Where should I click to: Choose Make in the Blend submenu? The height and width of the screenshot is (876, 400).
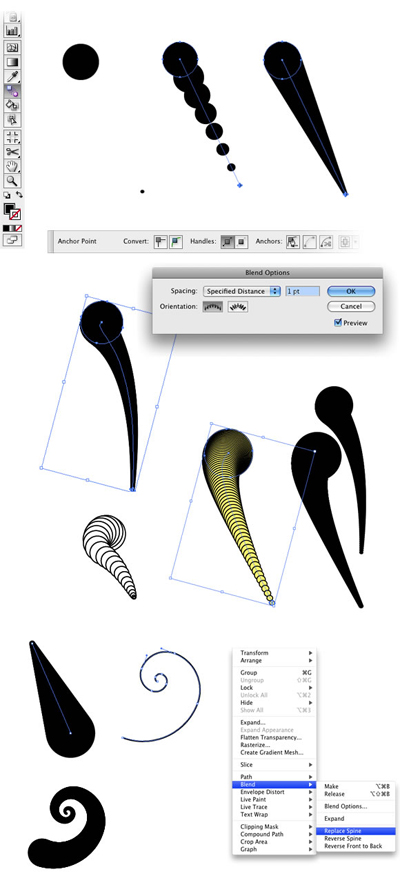[356, 787]
